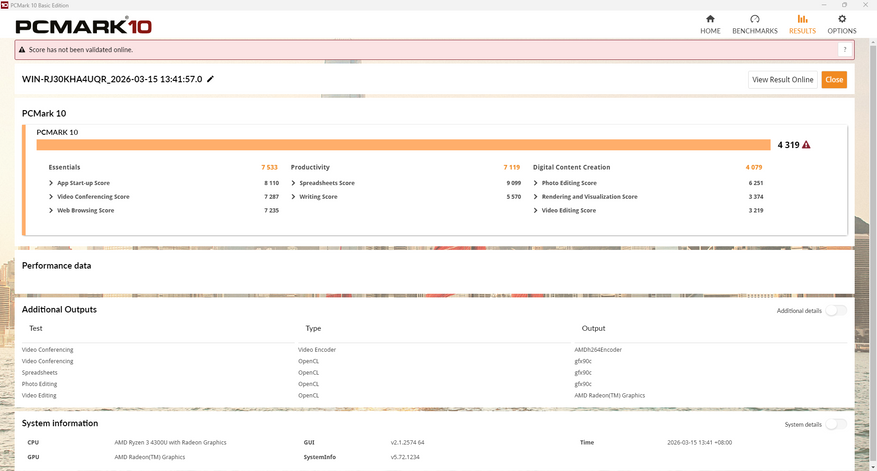The height and width of the screenshot is (471, 877).
Task: Open the Benchmarks gauge icon
Action: click(755, 19)
